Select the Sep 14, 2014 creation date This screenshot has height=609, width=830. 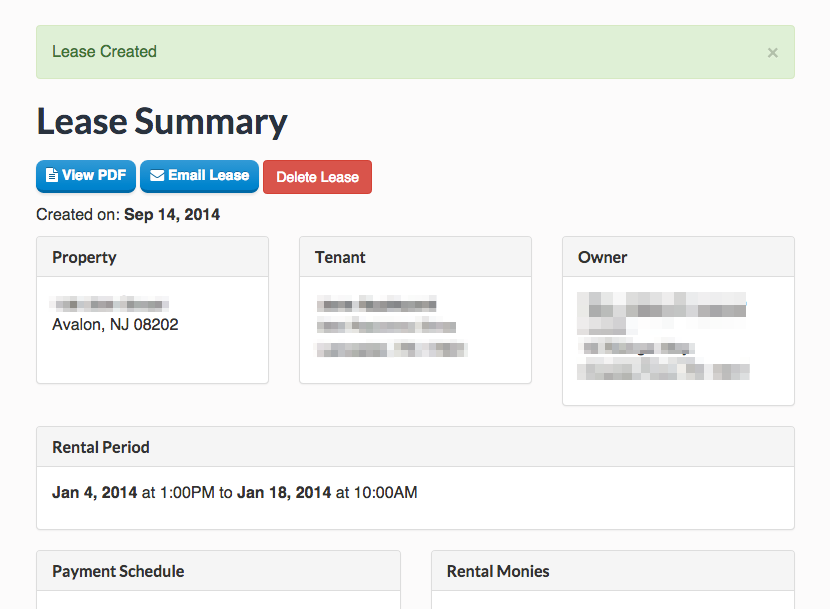click(172, 214)
